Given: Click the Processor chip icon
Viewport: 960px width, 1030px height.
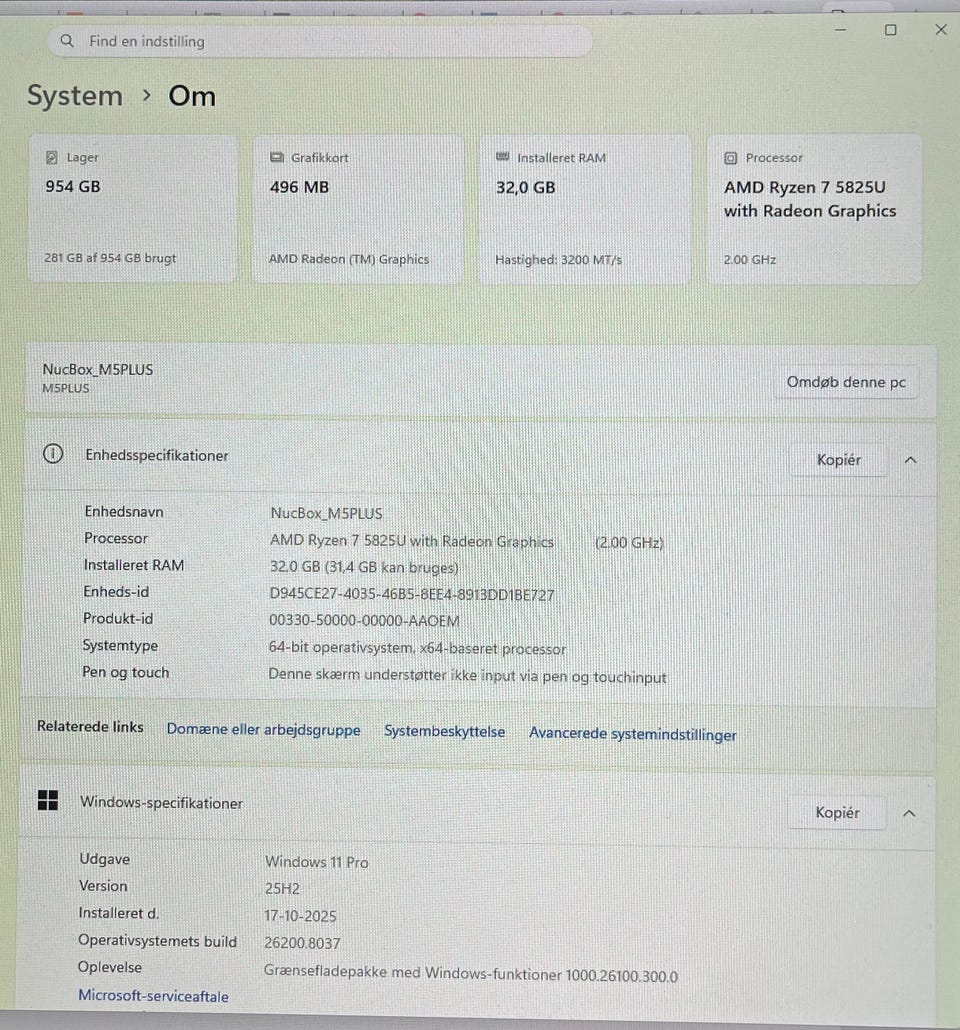Looking at the screenshot, I should pos(731,158).
